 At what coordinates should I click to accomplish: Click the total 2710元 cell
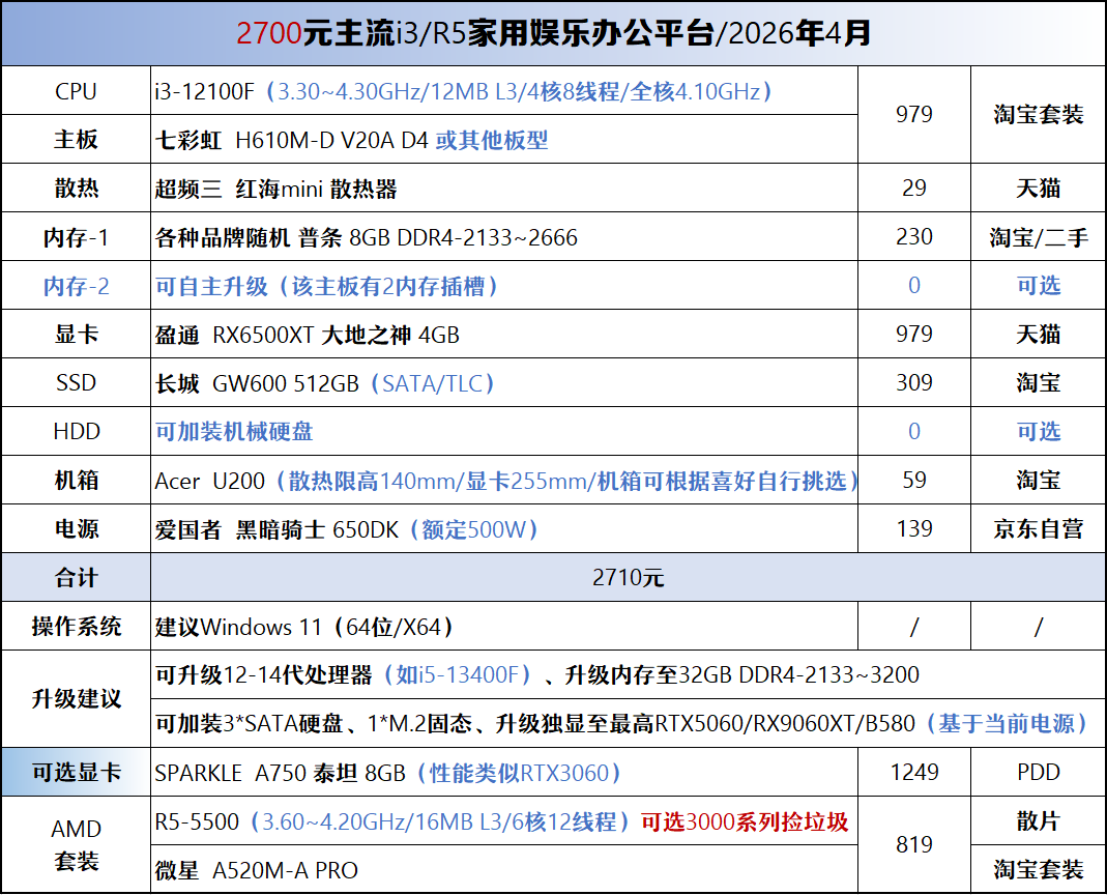pyautogui.click(x=628, y=577)
